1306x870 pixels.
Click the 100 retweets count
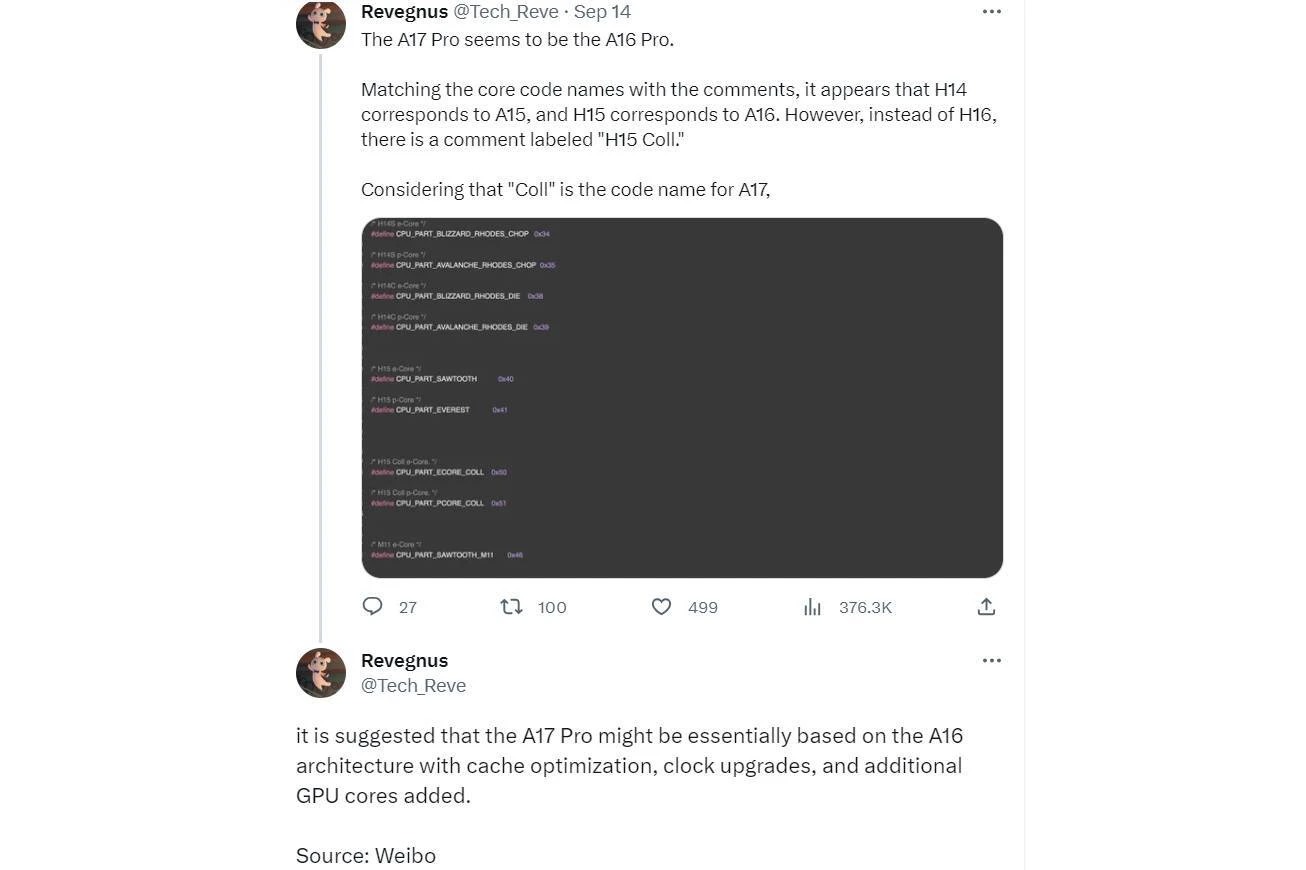pos(552,607)
